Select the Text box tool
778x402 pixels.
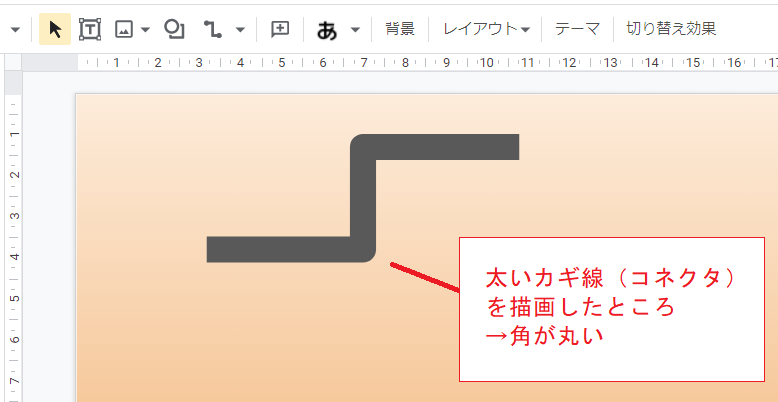point(90,29)
